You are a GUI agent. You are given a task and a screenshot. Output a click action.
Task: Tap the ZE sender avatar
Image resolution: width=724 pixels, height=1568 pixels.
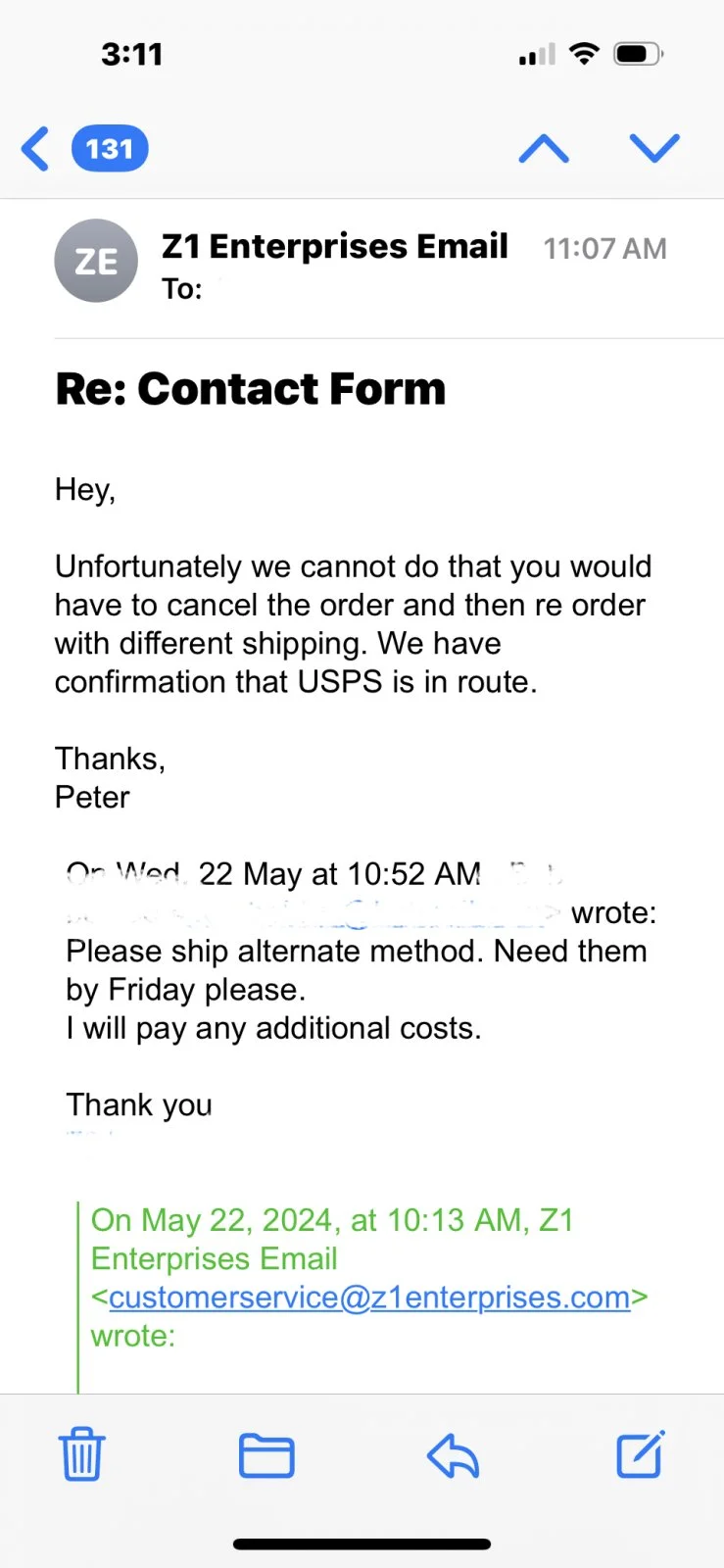coord(96,261)
